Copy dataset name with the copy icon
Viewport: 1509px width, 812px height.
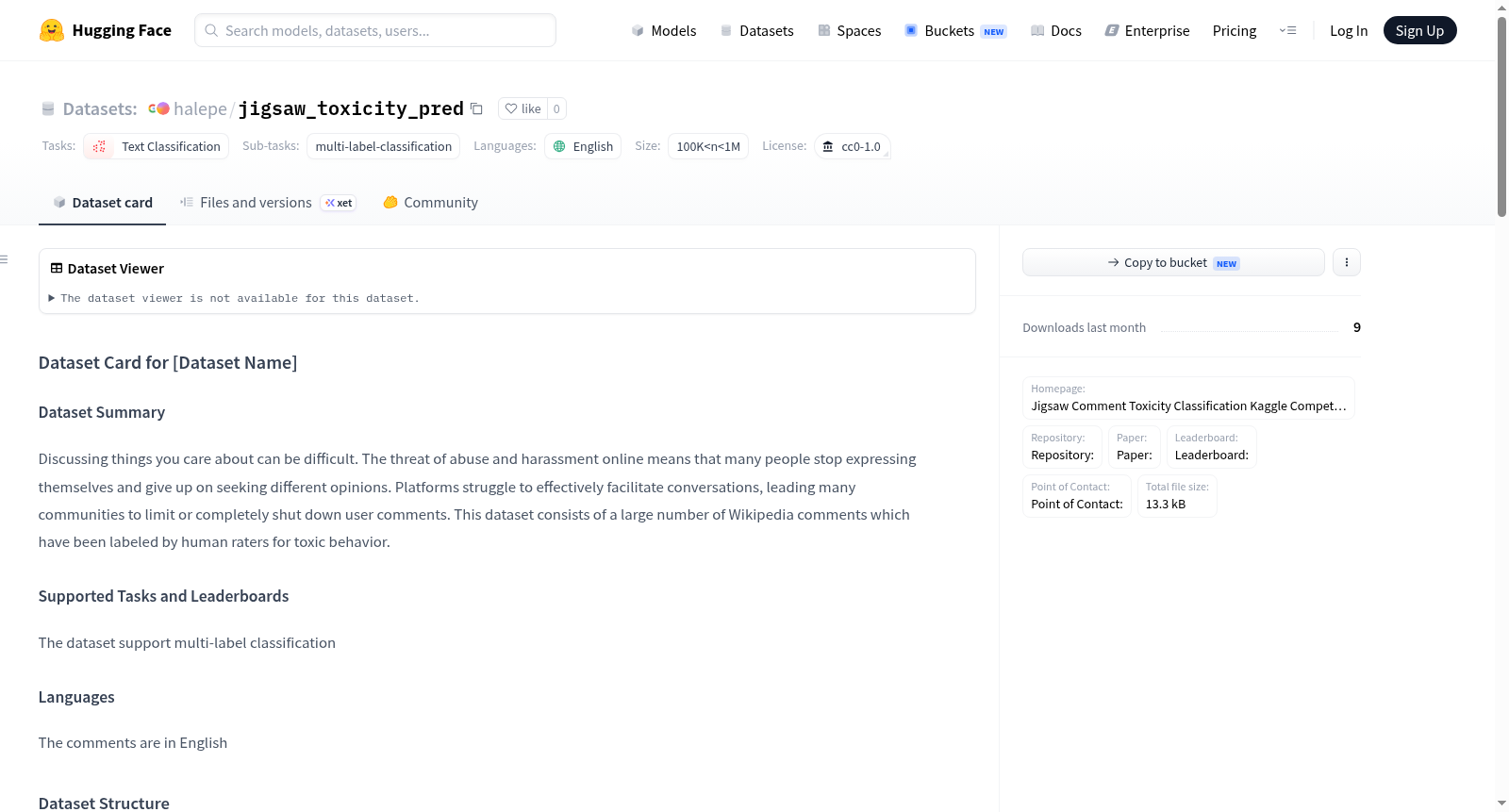[477, 108]
